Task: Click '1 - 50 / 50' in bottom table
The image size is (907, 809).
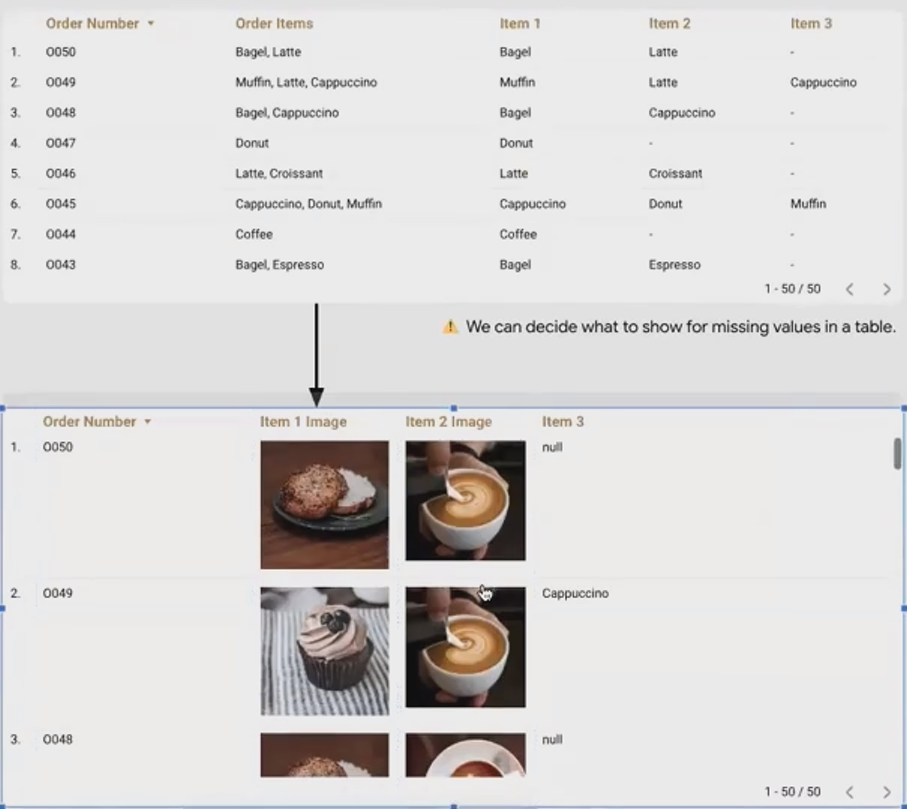Action: pos(792,792)
